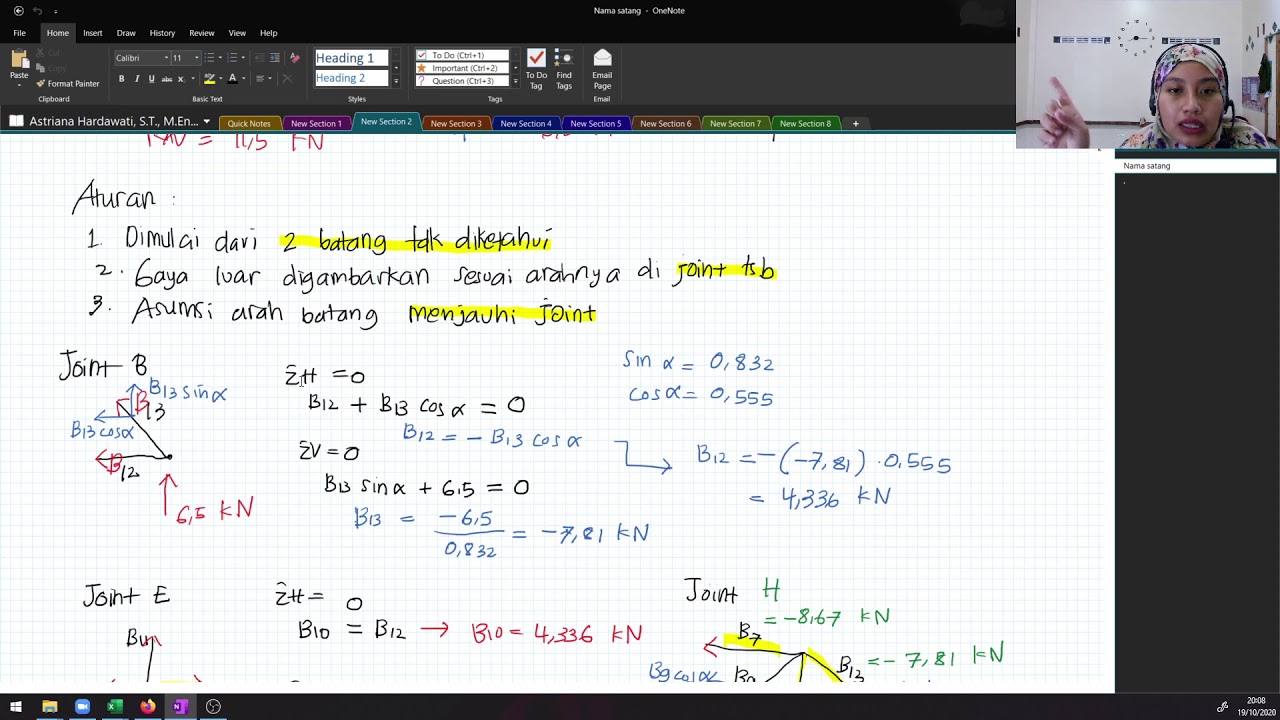Image resolution: width=1280 pixels, height=720 pixels.
Task: Insert a bulleted list
Action: 208,58
